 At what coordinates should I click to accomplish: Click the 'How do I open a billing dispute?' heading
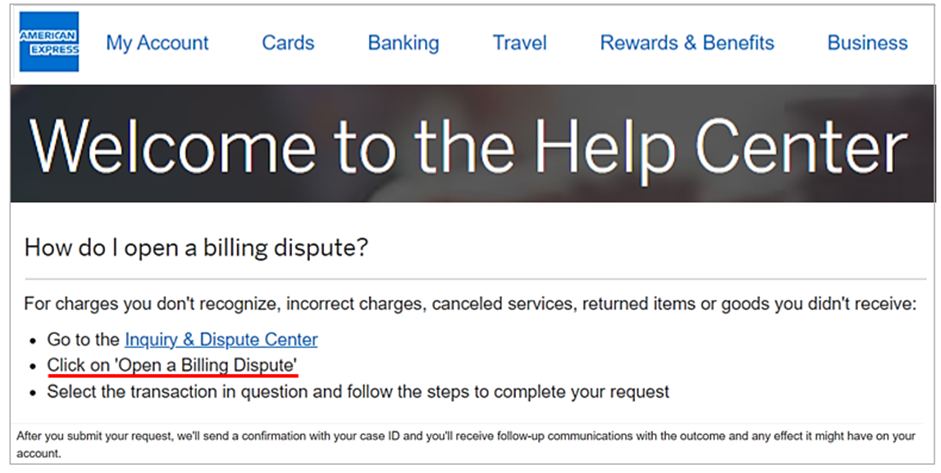coord(196,247)
